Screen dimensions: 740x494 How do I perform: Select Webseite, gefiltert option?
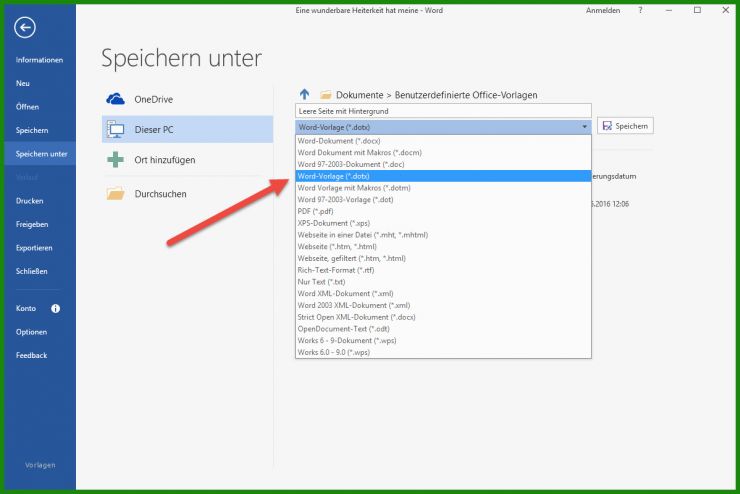coord(443,259)
